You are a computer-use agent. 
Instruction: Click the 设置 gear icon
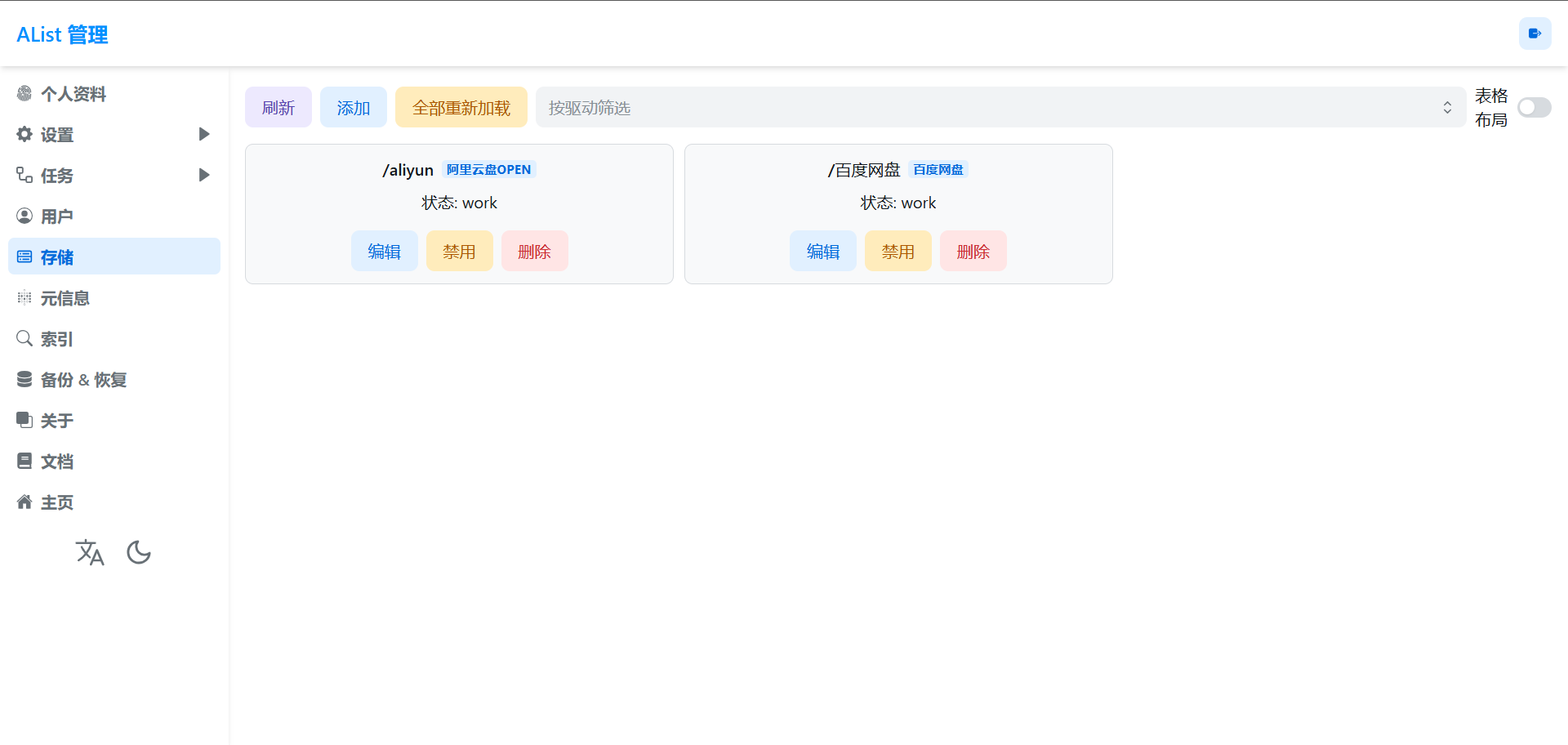tap(24, 135)
